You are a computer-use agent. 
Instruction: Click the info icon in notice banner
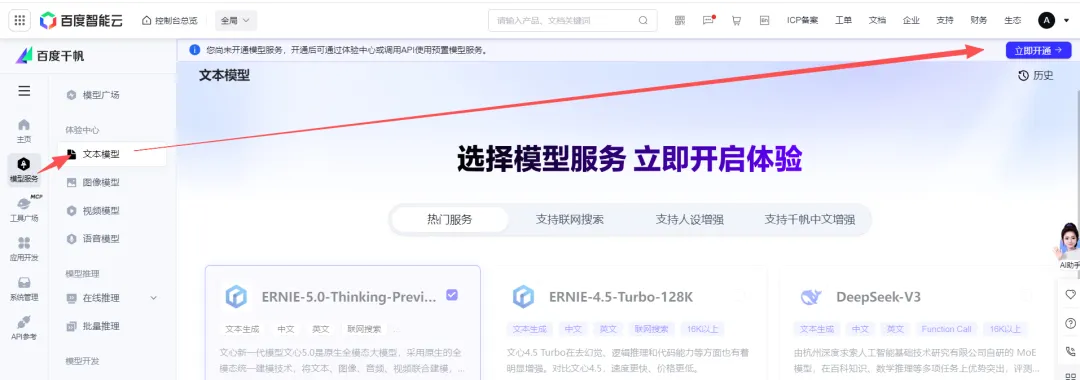pyautogui.click(x=194, y=50)
